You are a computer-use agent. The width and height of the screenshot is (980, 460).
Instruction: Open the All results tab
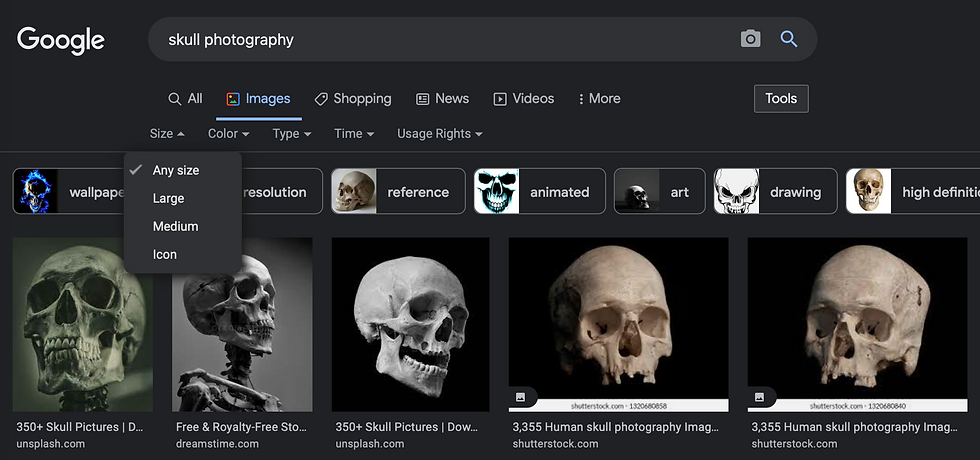tap(186, 99)
